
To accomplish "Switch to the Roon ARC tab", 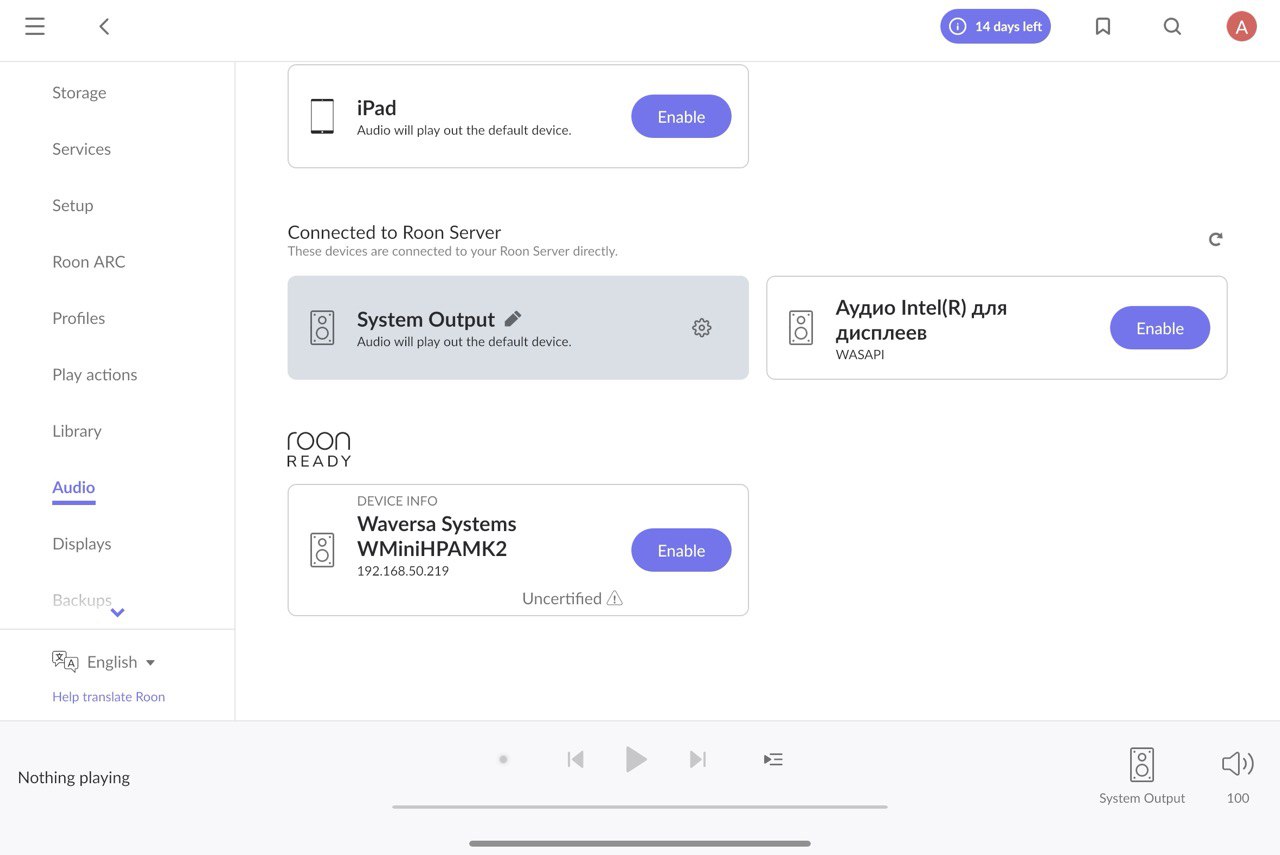I will click(89, 262).
